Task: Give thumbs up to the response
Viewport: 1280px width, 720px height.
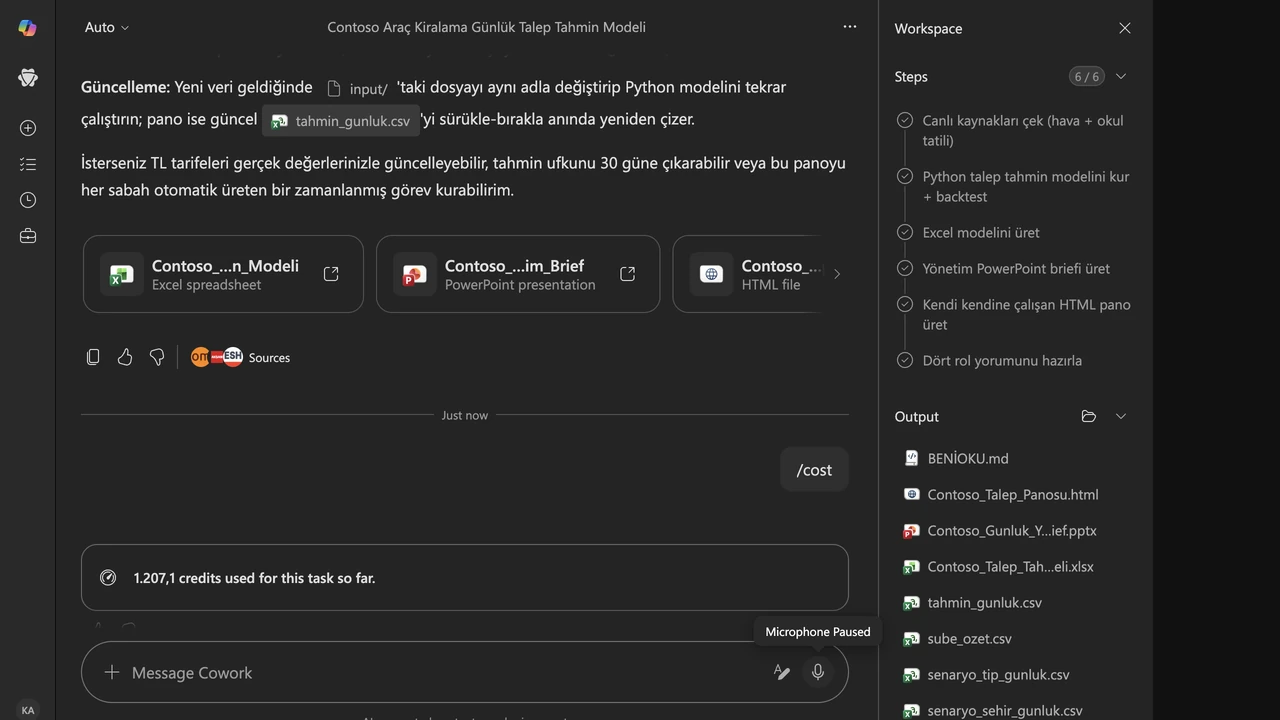Action: pyautogui.click(x=125, y=357)
